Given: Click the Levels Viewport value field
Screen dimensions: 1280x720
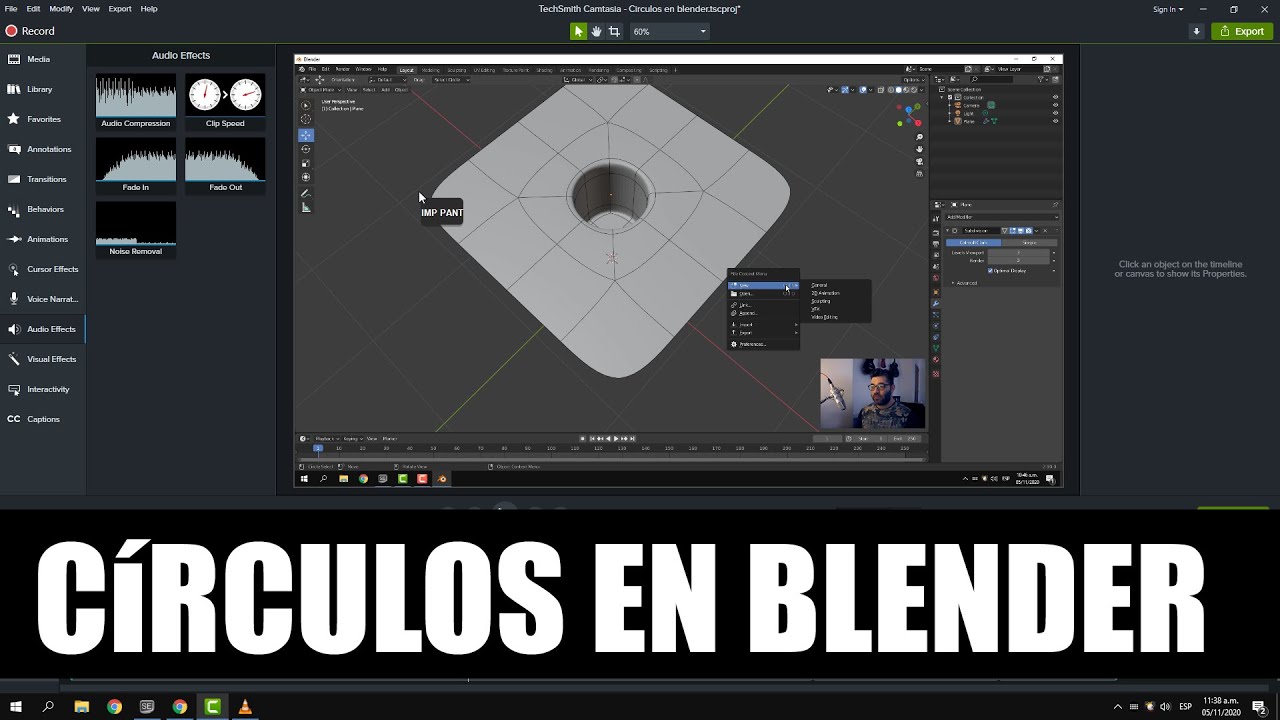Looking at the screenshot, I should (x=1019, y=252).
